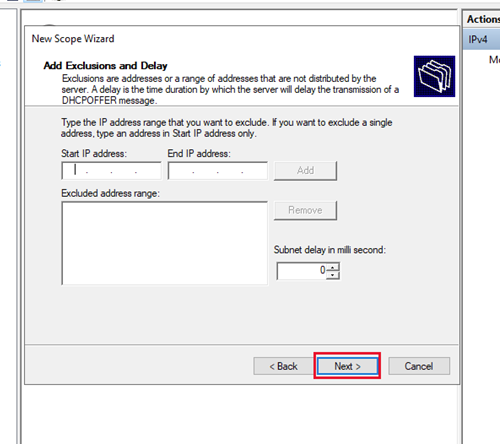Focus first octet of End IP address
This screenshot has height=444, width=500.
[x=182, y=171]
